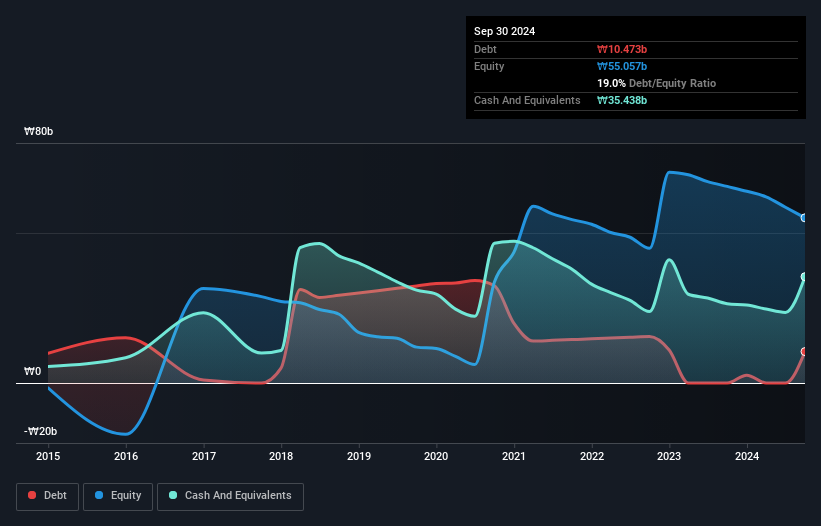Screen dimensions: 821x526
Task: Click the Cash And Equivalents tooltip row label
Action: click(527, 100)
